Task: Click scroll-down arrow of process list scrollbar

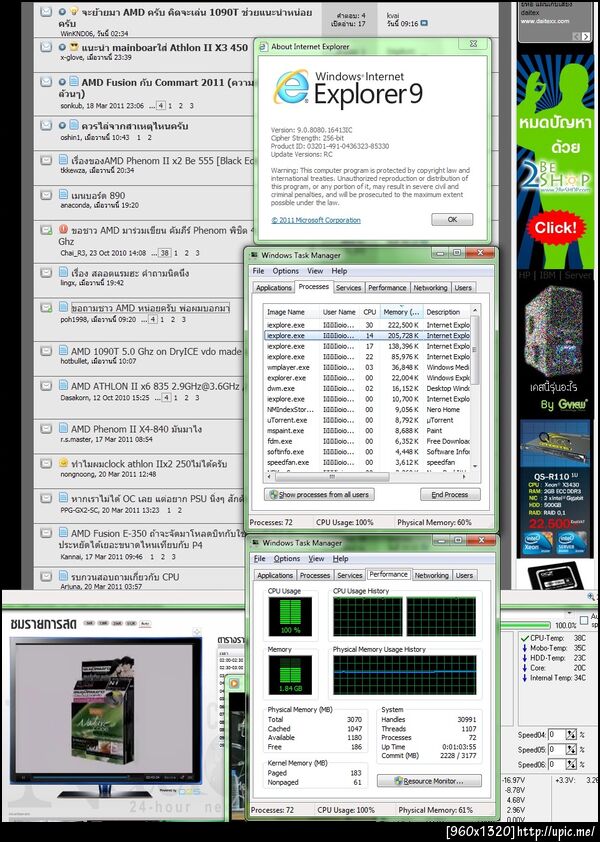Action: point(475,467)
